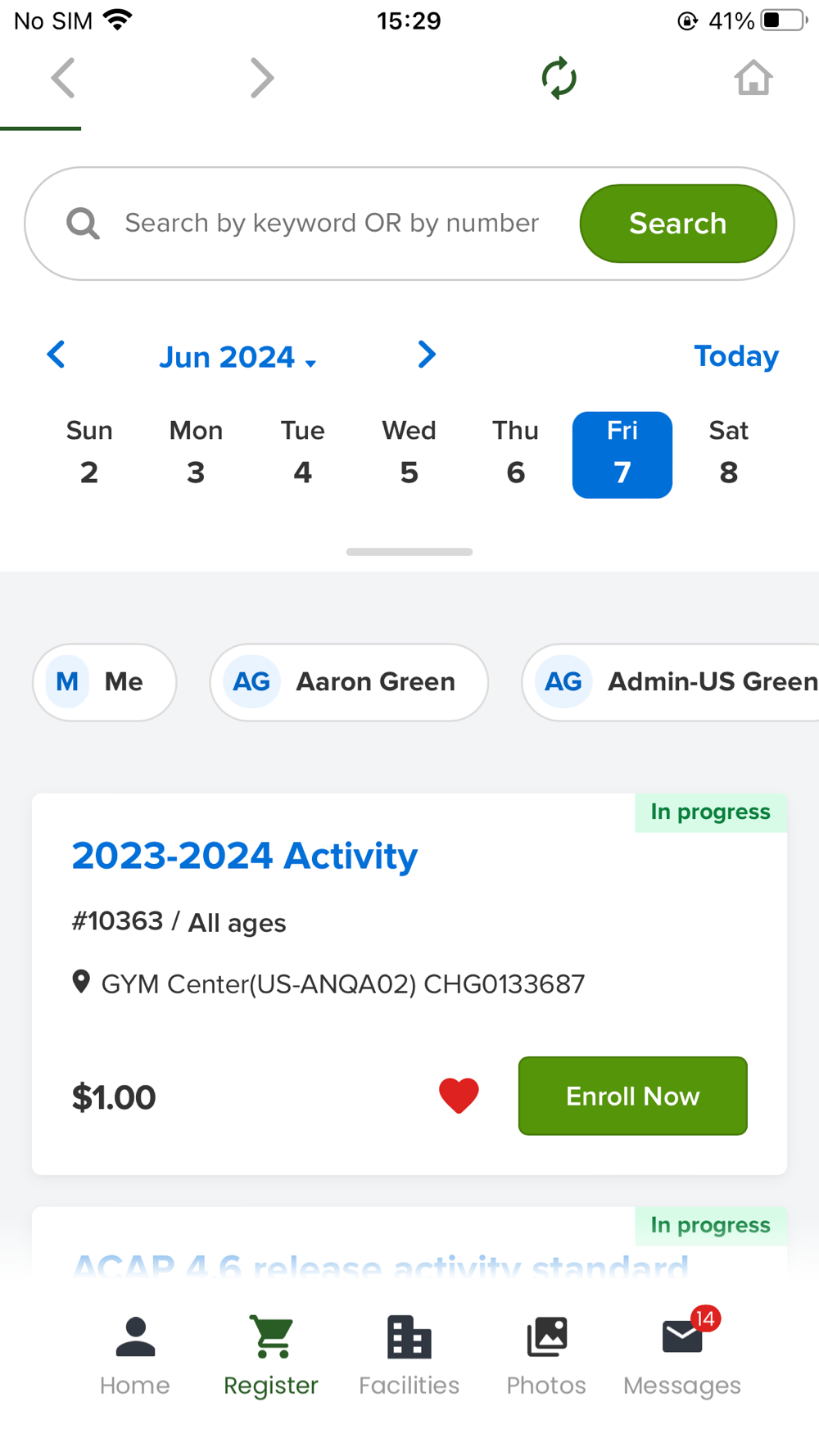Tap the browser forward arrow icon
This screenshot has height=1456, width=819.
point(261,79)
